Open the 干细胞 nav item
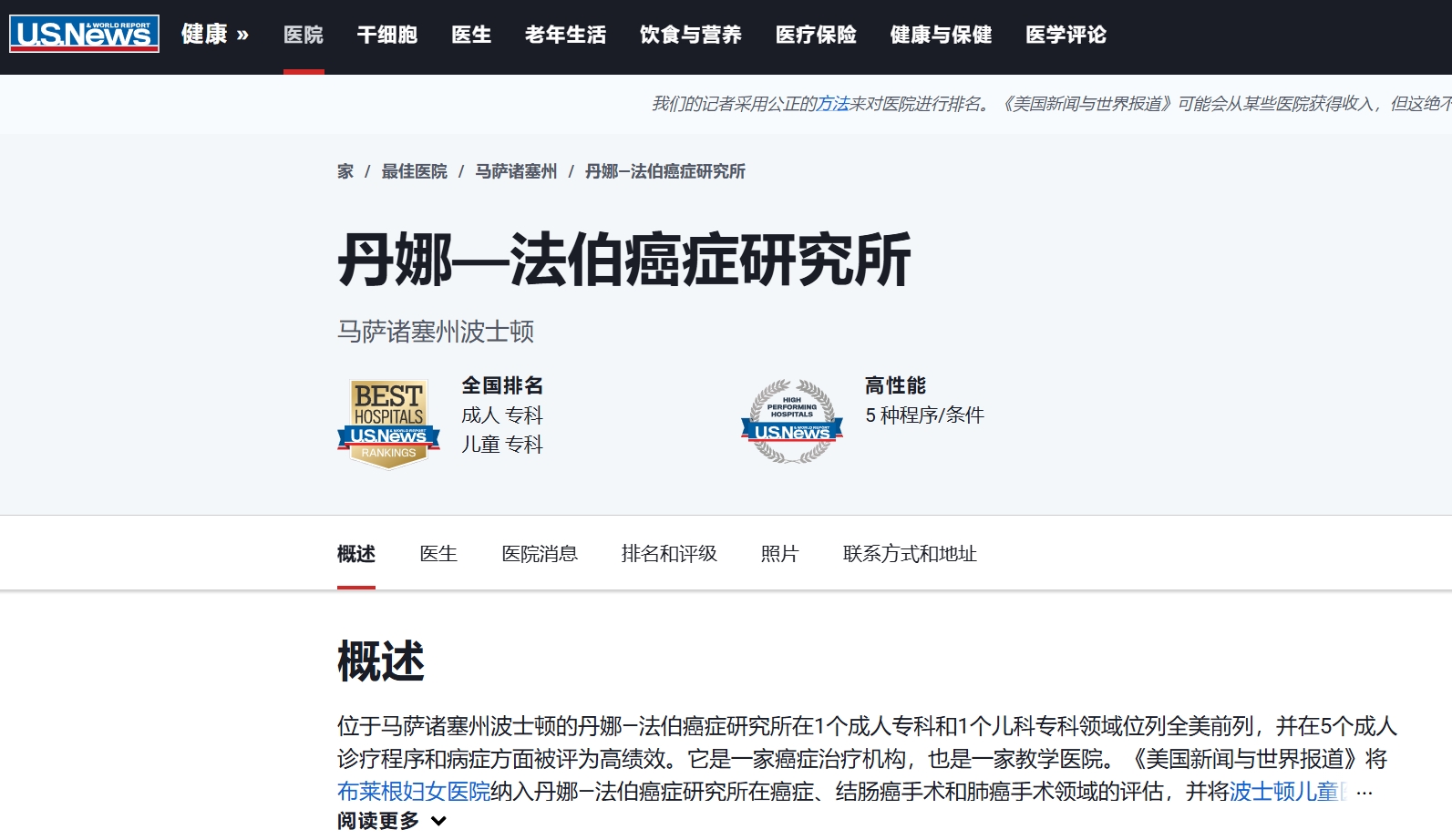The image size is (1452, 840). point(387,35)
